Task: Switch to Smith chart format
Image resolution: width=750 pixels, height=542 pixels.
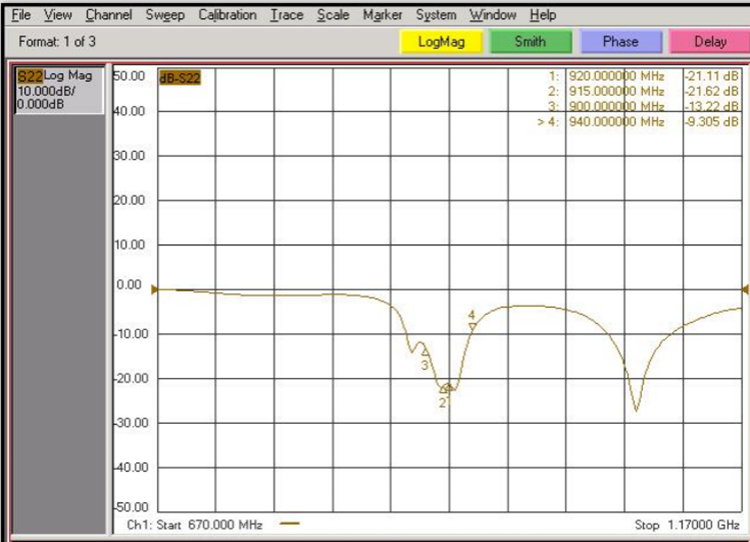Action: coord(530,42)
